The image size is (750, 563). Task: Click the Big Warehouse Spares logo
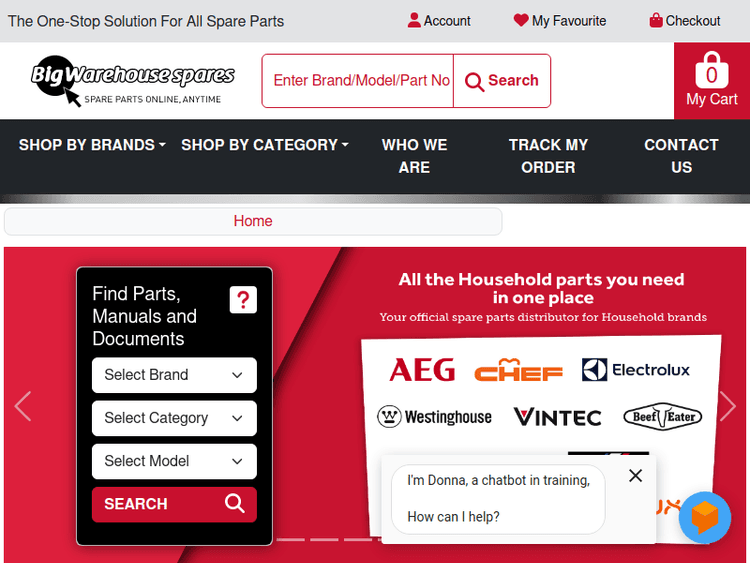pyautogui.click(x=132, y=80)
